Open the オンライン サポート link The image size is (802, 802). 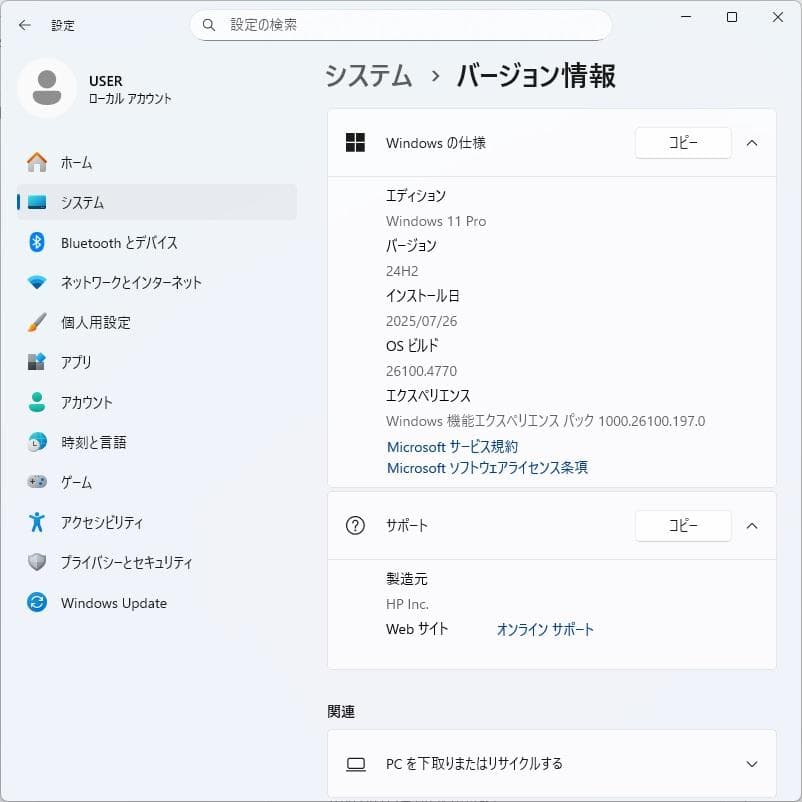[544, 630]
